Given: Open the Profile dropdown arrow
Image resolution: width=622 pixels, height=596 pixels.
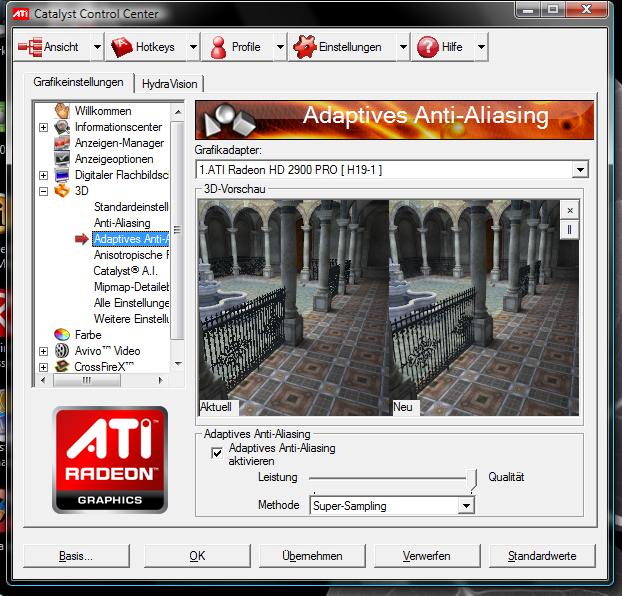Looking at the screenshot, I should (280, 47).
